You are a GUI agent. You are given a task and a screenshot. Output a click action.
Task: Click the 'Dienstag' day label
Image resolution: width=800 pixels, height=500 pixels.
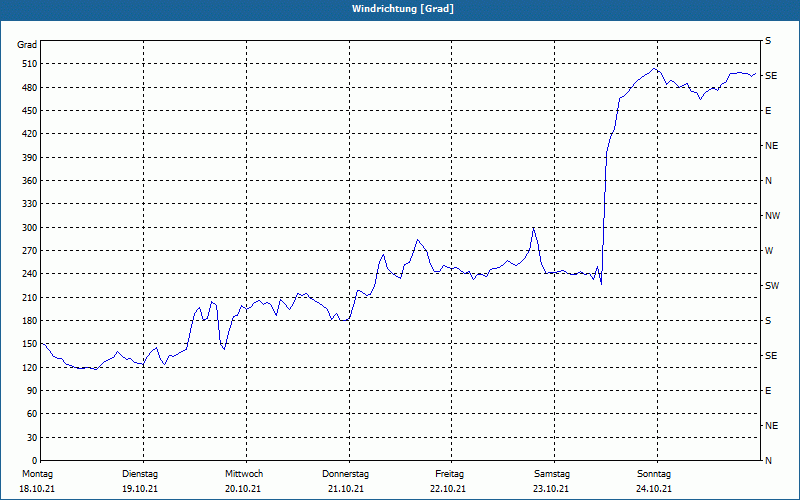140,474
